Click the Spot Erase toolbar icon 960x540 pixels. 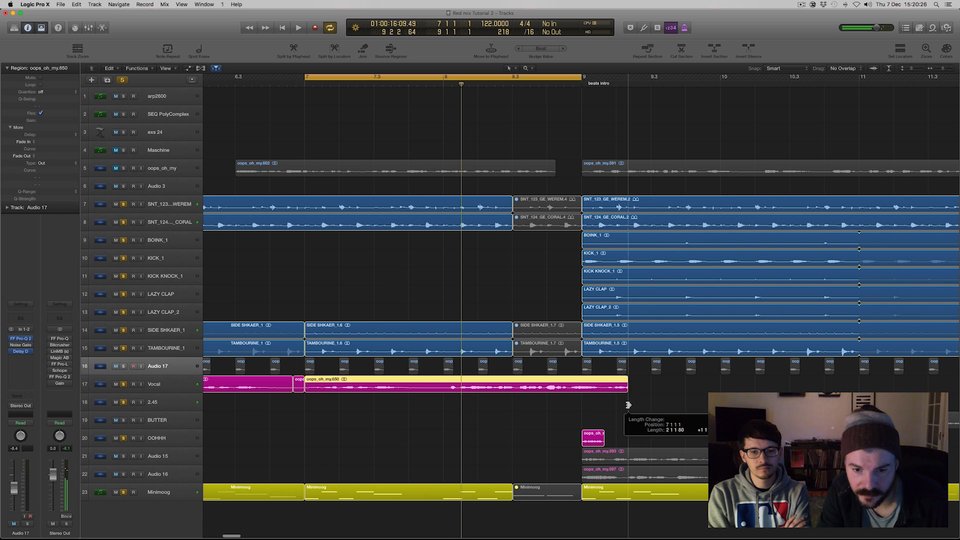pyautogui.click(x=198, y=50)
